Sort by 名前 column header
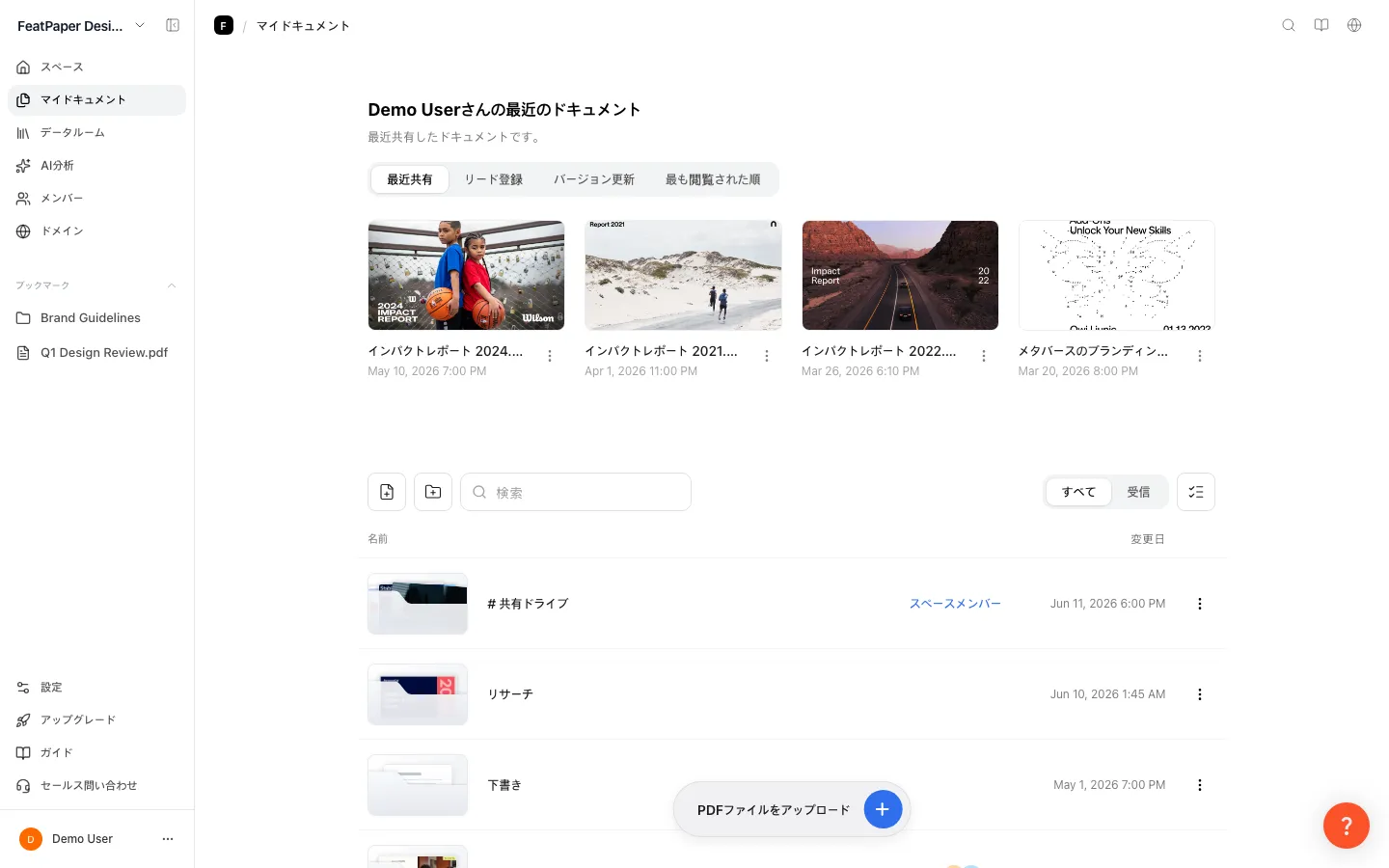 click(377, 539)
